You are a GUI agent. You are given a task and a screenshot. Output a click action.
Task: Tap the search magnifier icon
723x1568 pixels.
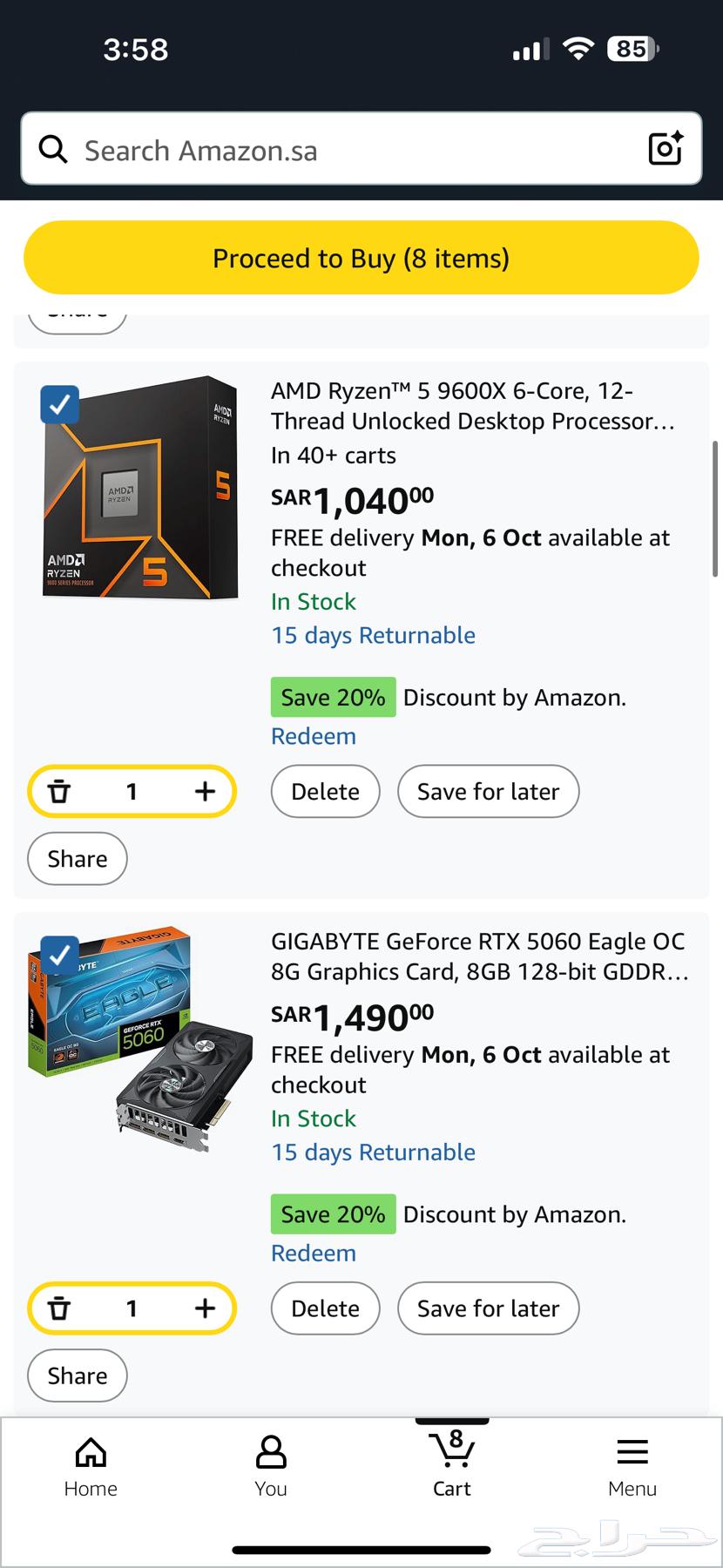click(52, 149)
